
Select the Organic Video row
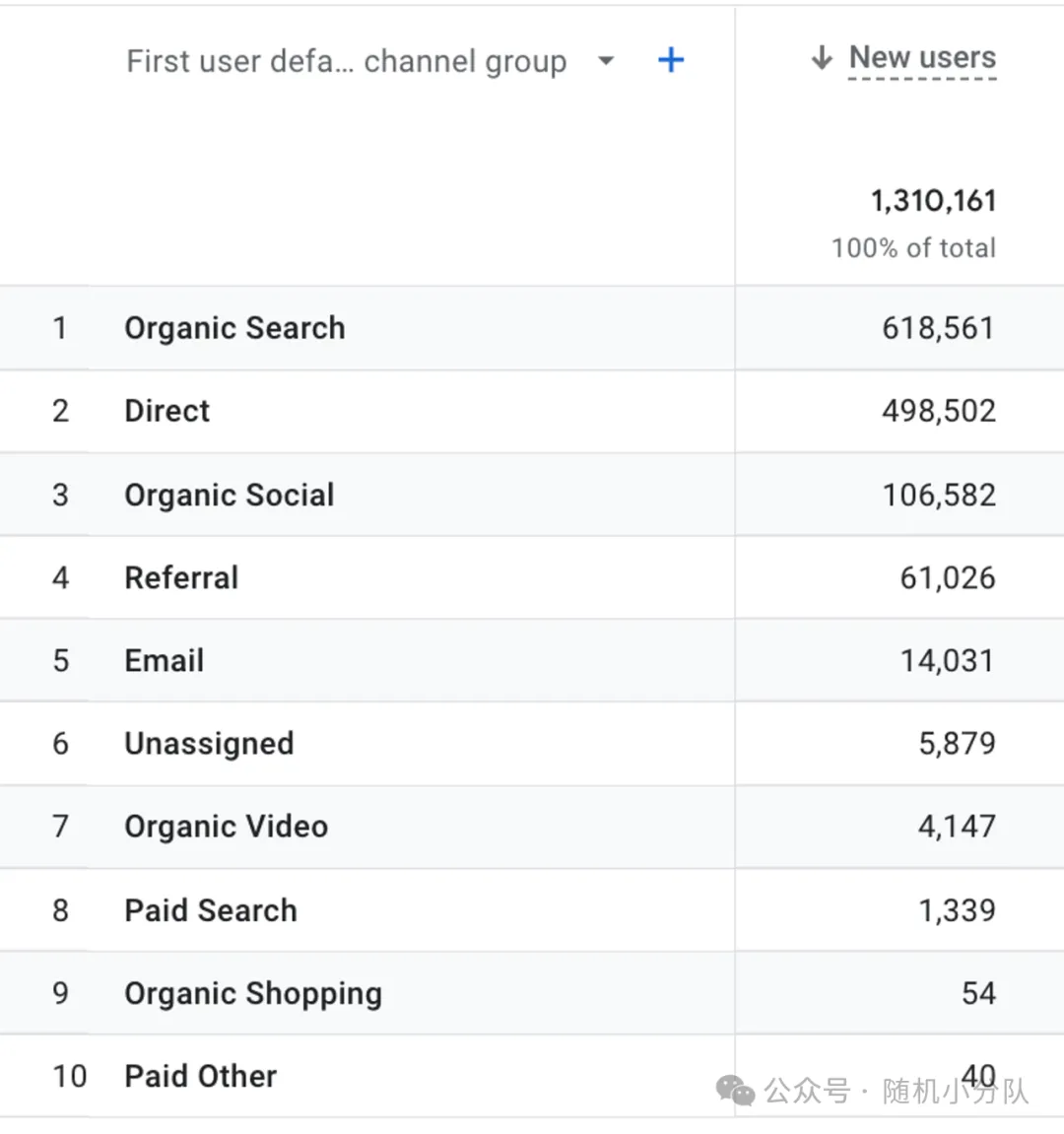[x=226, y=826]
